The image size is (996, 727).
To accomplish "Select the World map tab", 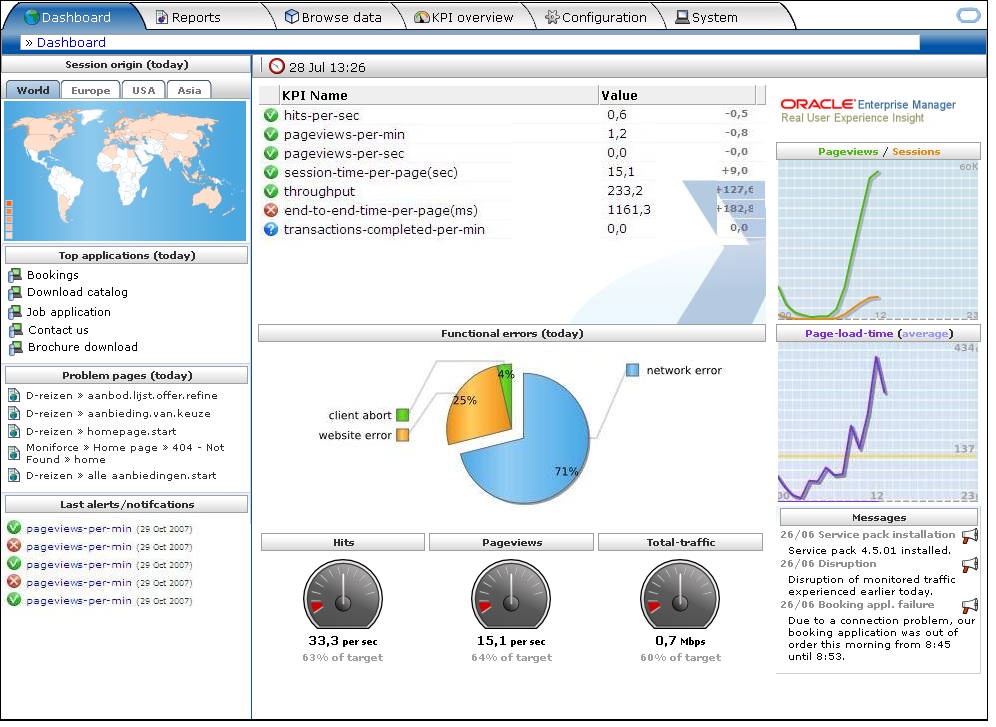I will [x=32, y=90].
